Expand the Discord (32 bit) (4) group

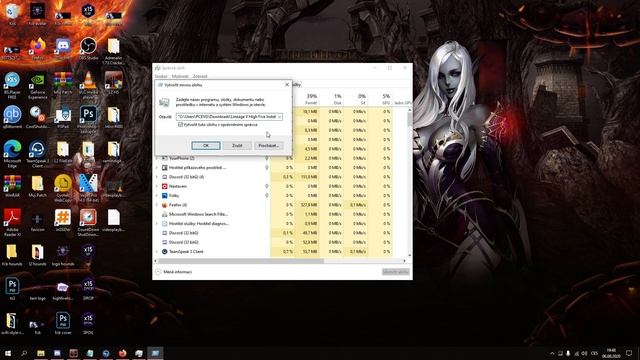tap(157, 177)
